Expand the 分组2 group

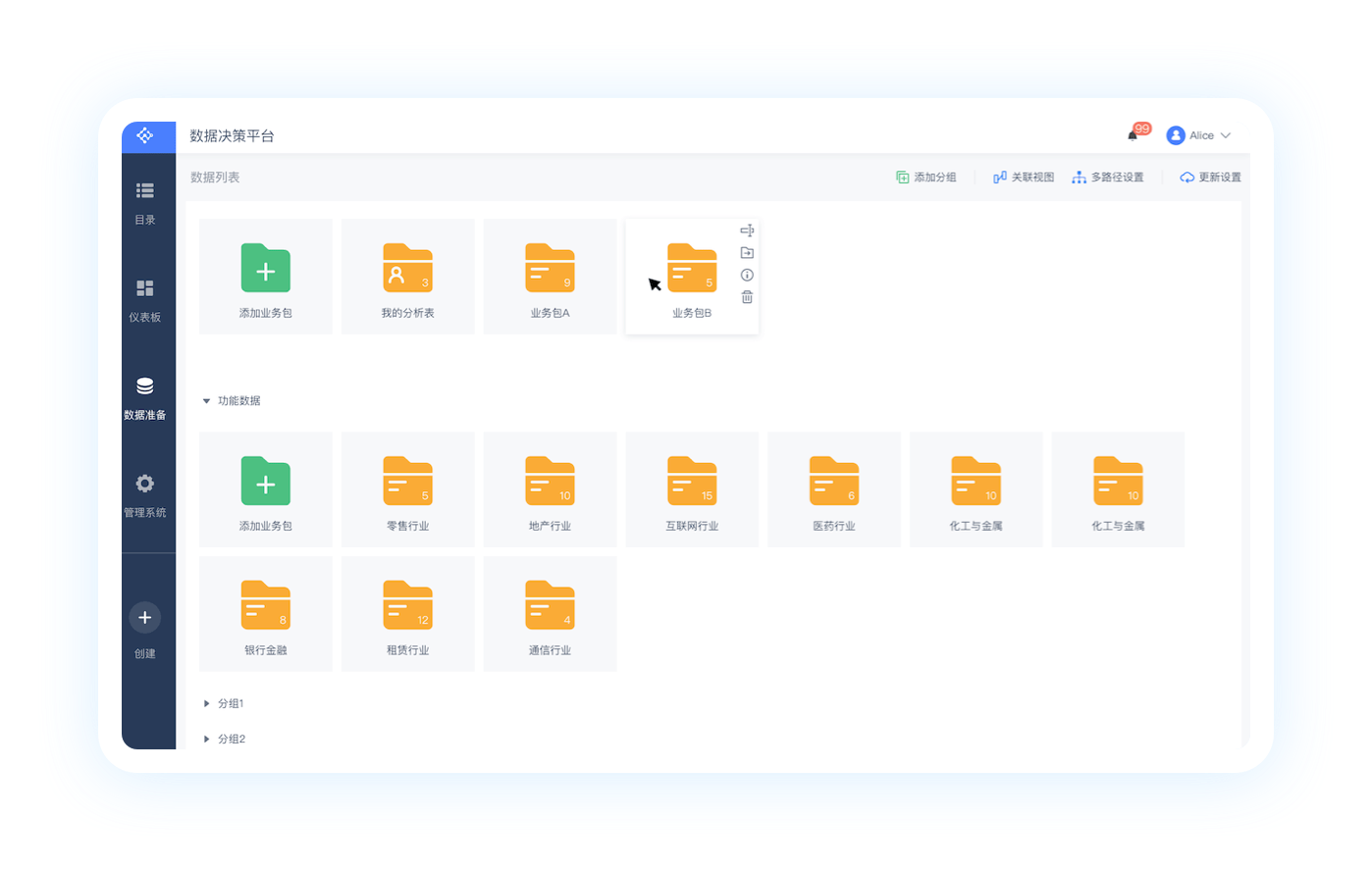(x=206, y=739)
